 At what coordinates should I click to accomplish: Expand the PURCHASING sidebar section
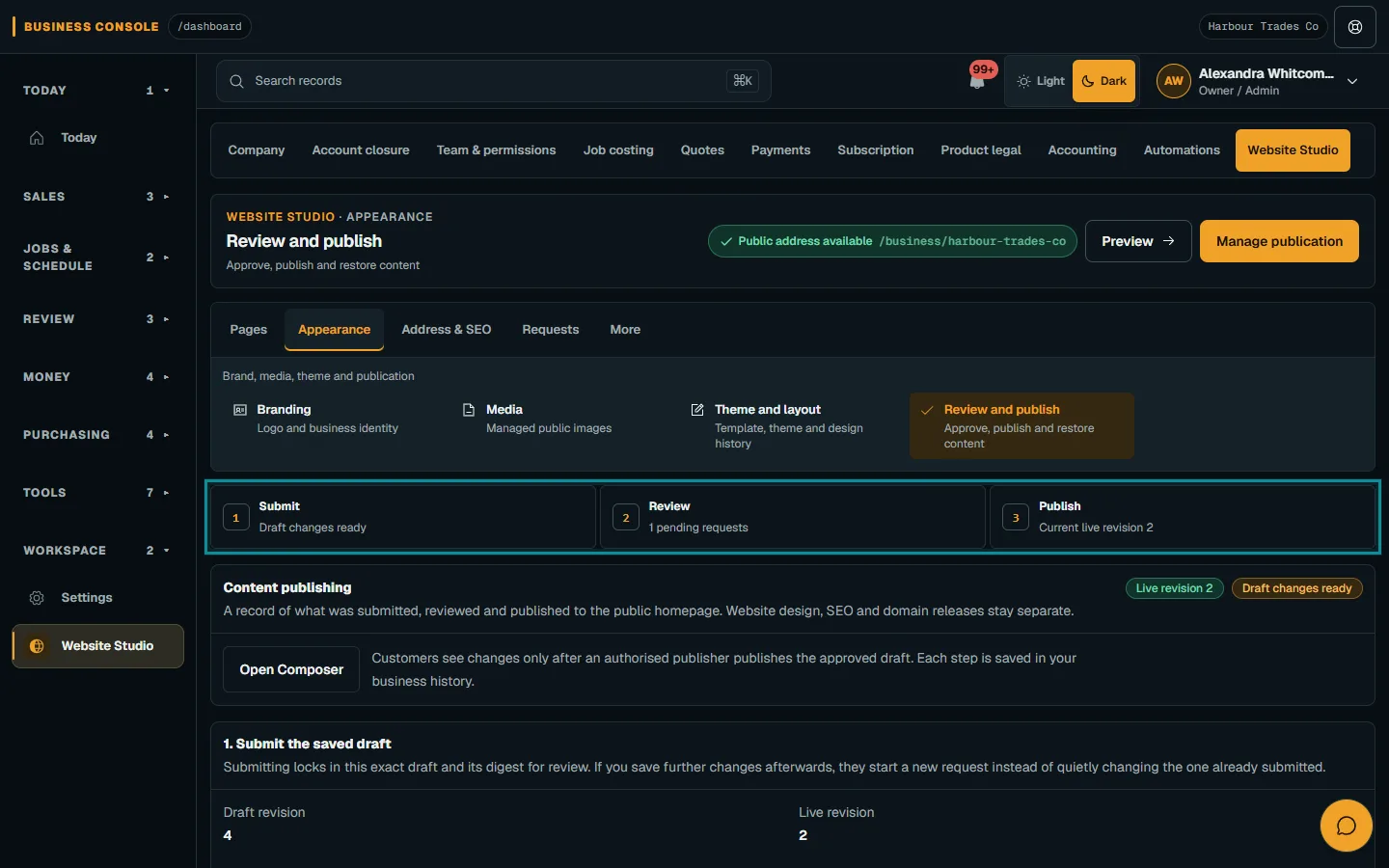(x=97, y=435)
